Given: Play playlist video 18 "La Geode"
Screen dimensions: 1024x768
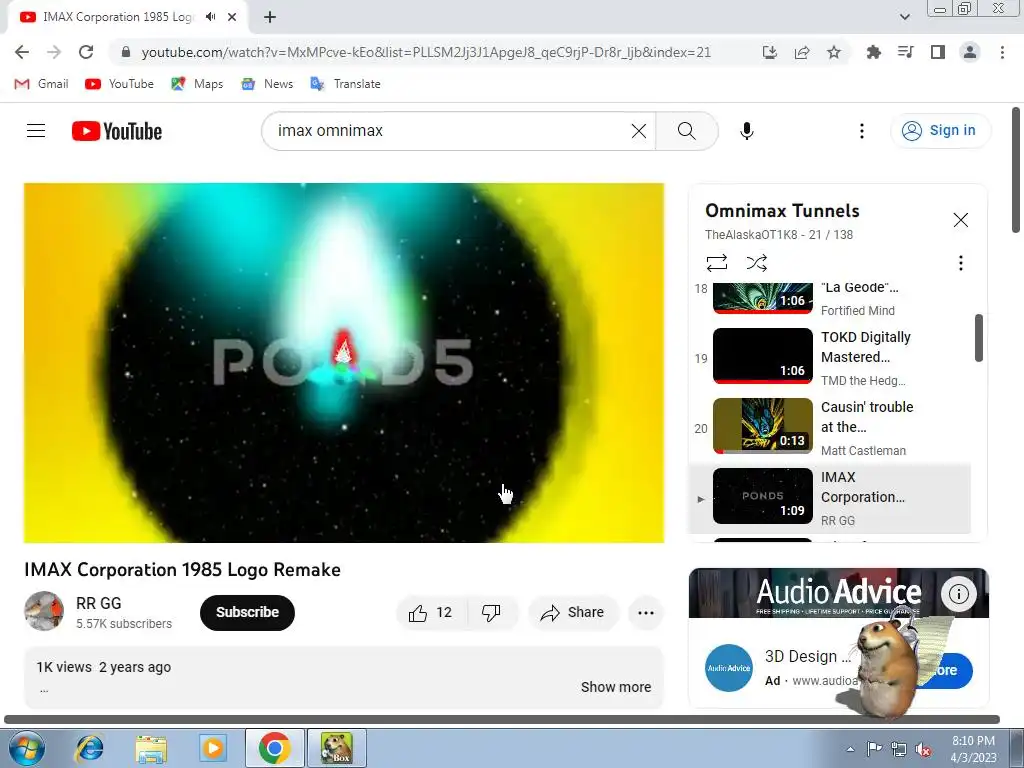Looking at the screenshot, I should pyautogui.click(x=762, y=297).
